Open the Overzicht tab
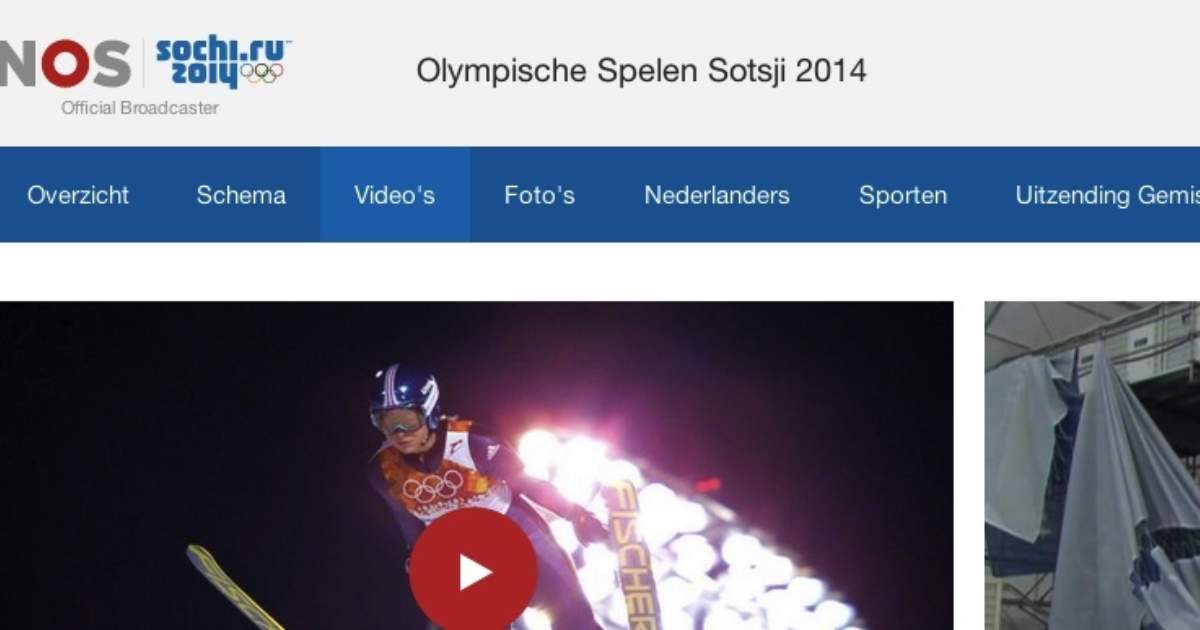 click(x=78, y=195)
